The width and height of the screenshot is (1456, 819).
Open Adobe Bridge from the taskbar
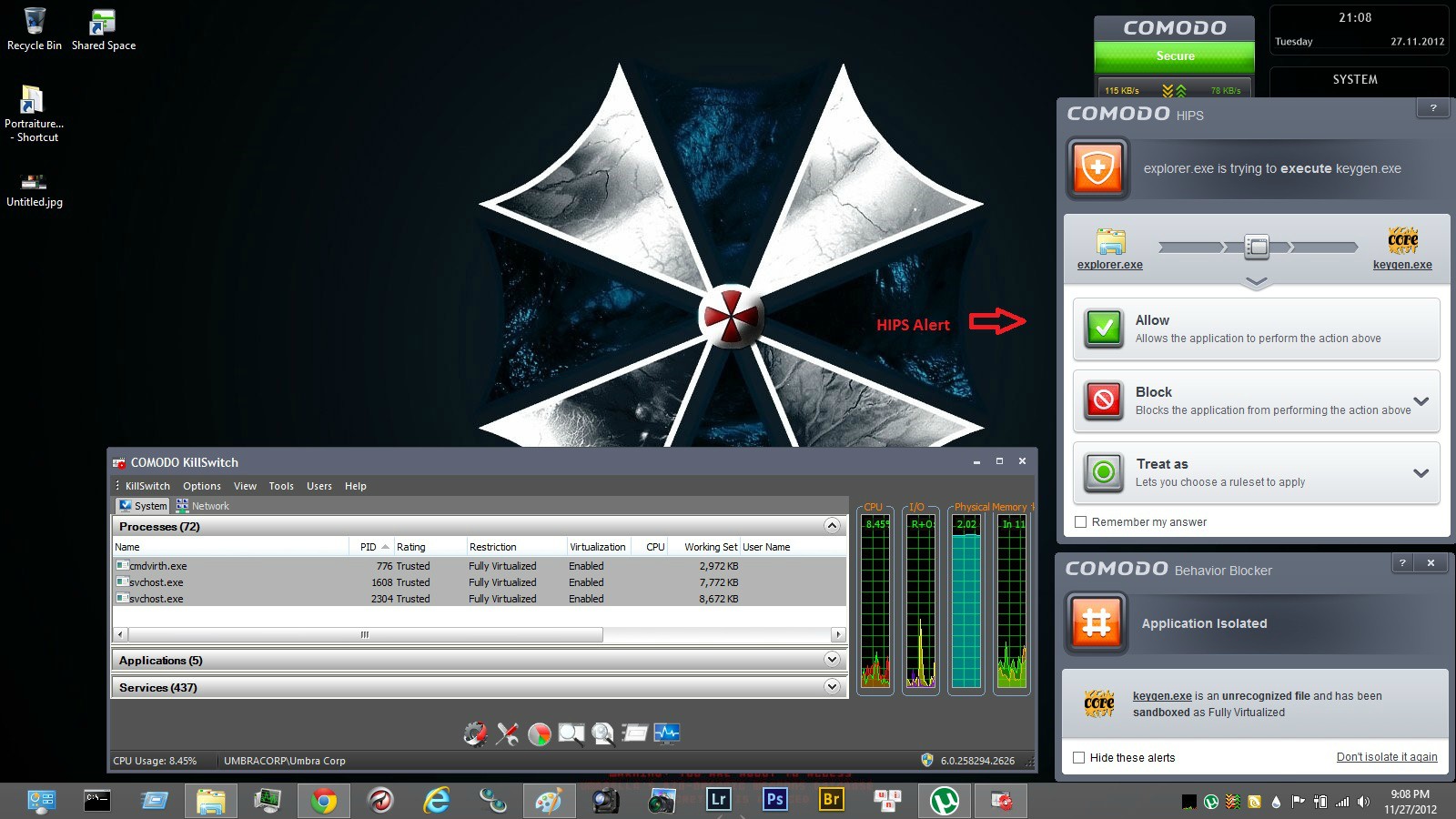(x=832, y=800)
